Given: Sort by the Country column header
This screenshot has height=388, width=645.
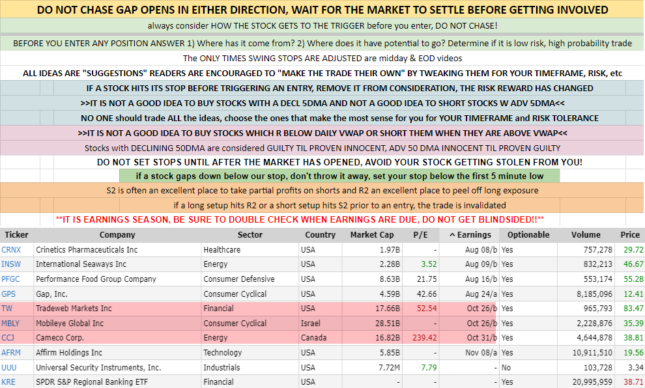Looking at the screenshot, I should coord(320,235).
